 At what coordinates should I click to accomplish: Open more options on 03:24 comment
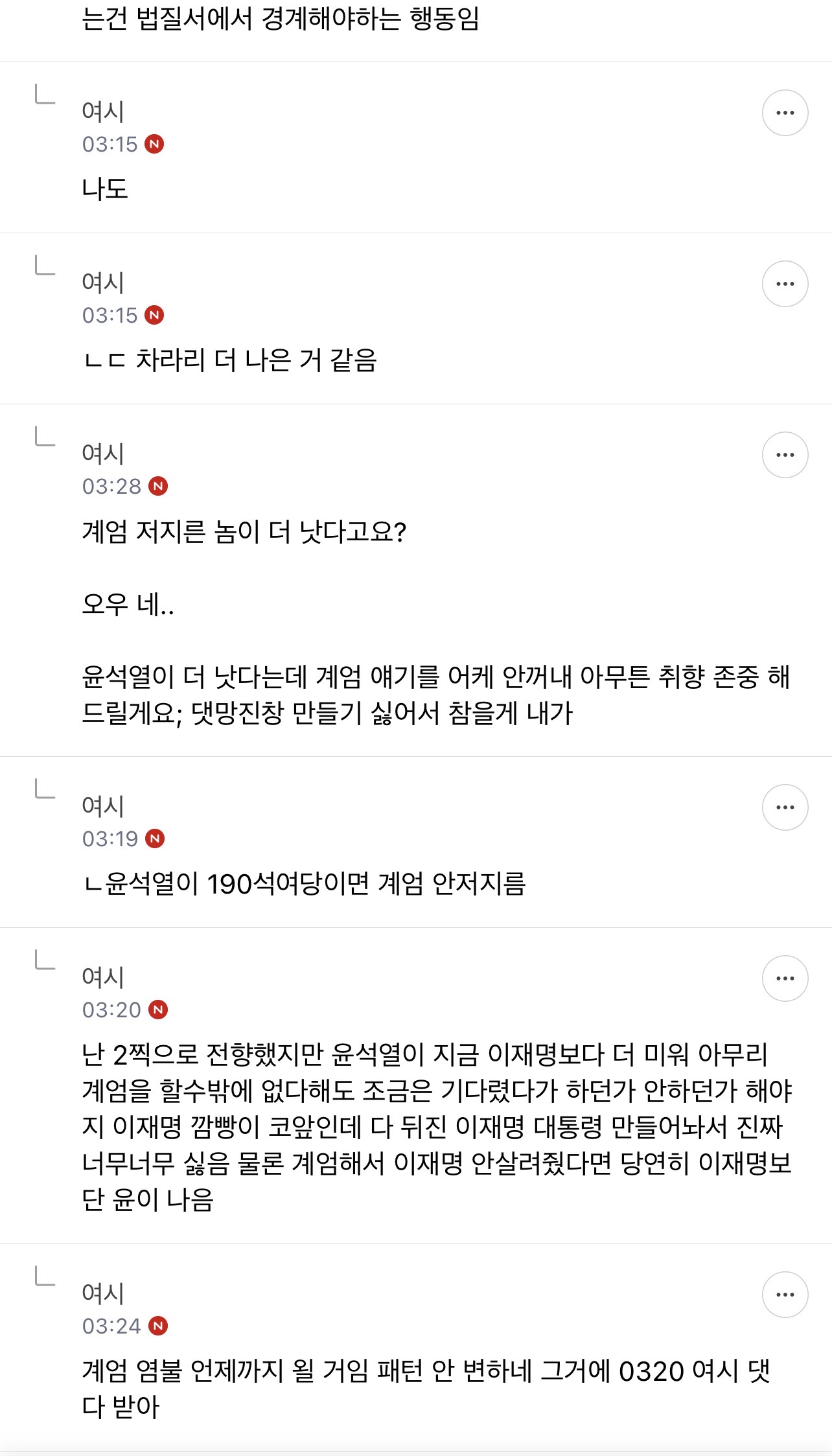point(785,1295)
